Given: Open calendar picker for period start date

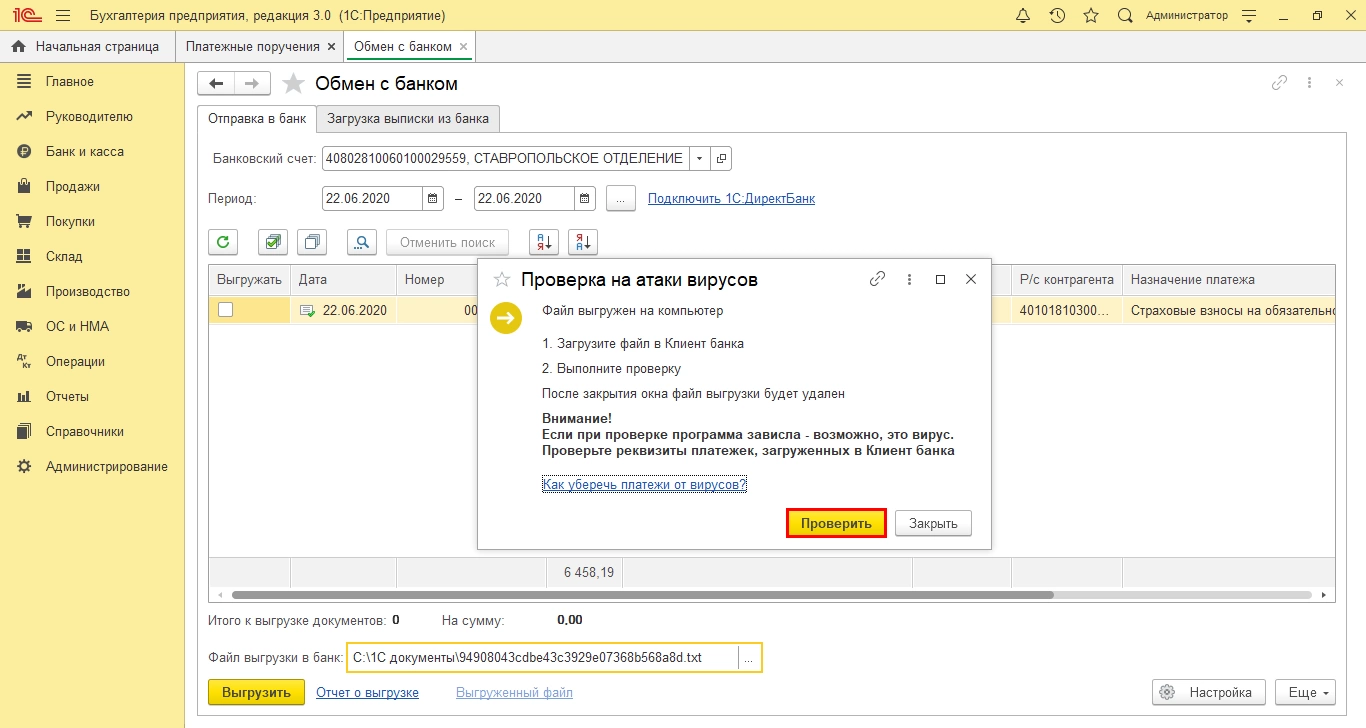Looking at the screenshot, I should pyautogui.click(x=433, y=198).
